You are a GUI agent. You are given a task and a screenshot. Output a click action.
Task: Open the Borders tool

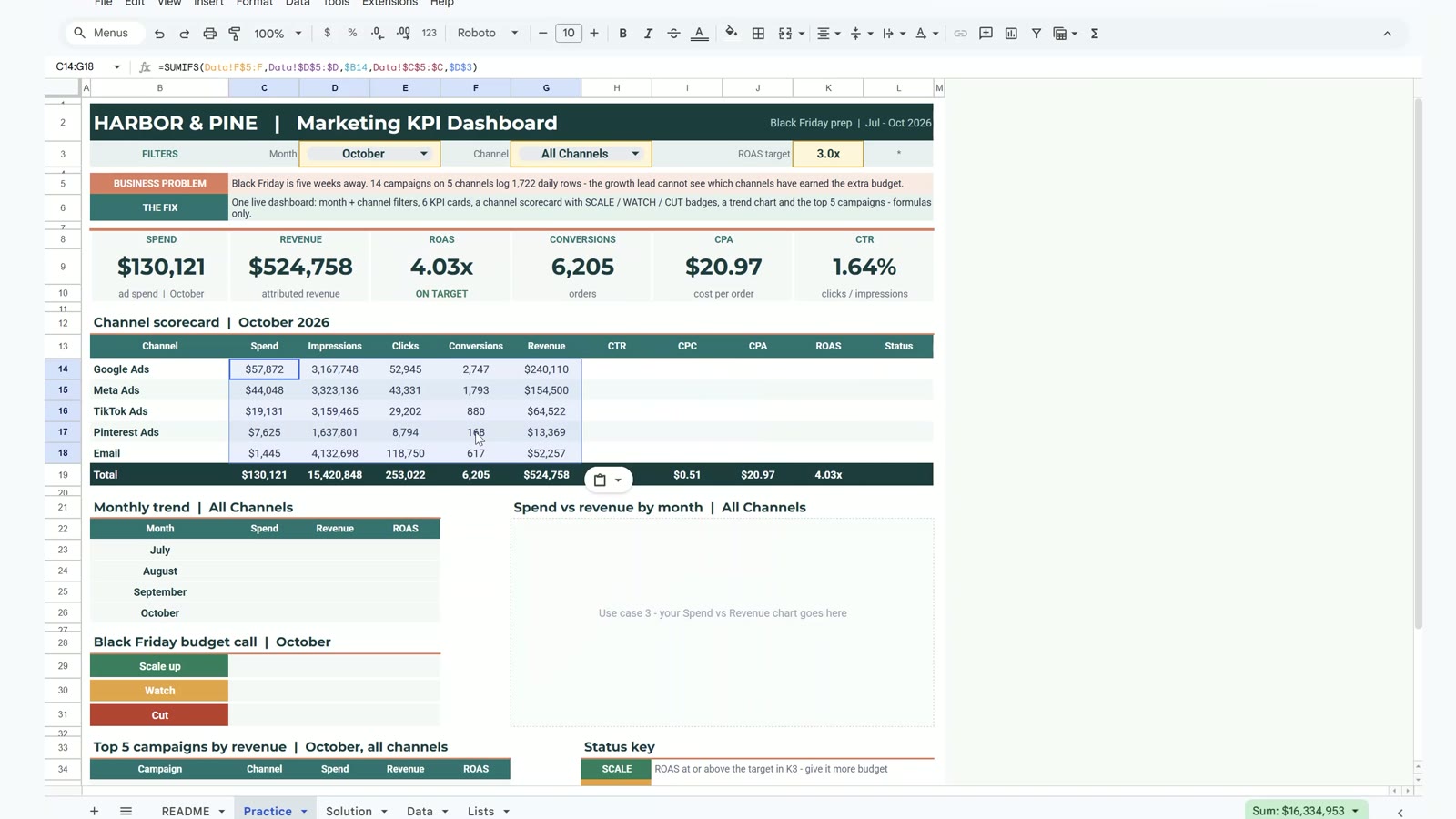tap(758, 34)
